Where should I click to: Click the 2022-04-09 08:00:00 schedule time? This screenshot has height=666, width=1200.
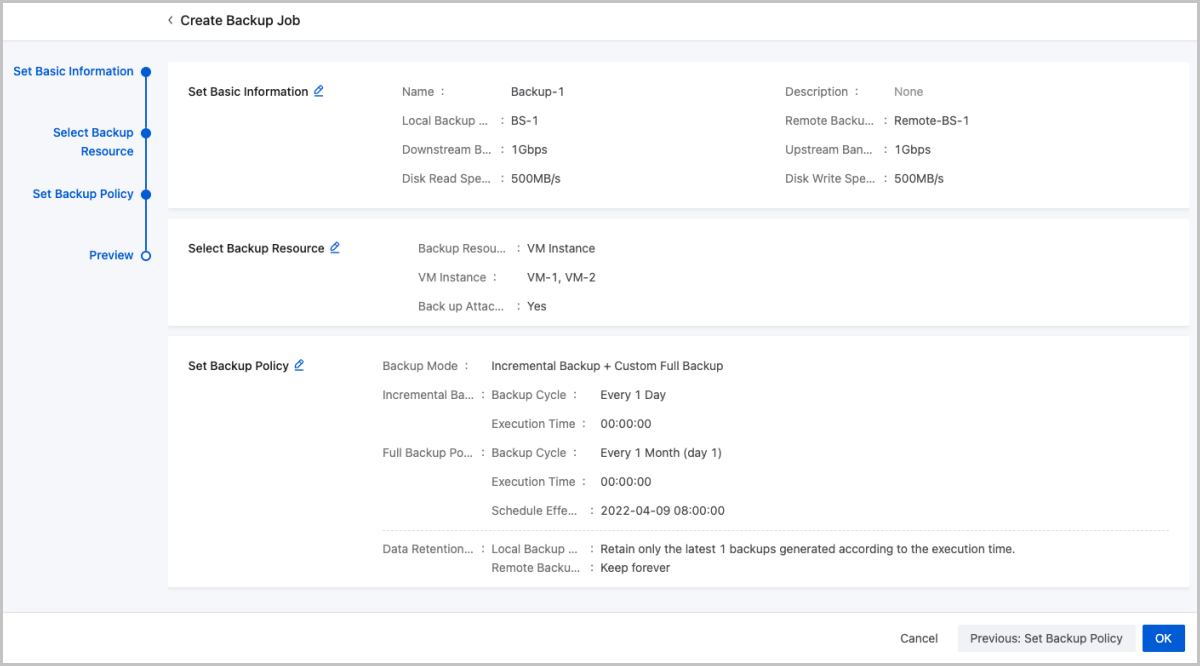pyautogui.click(x=662, y=511)
